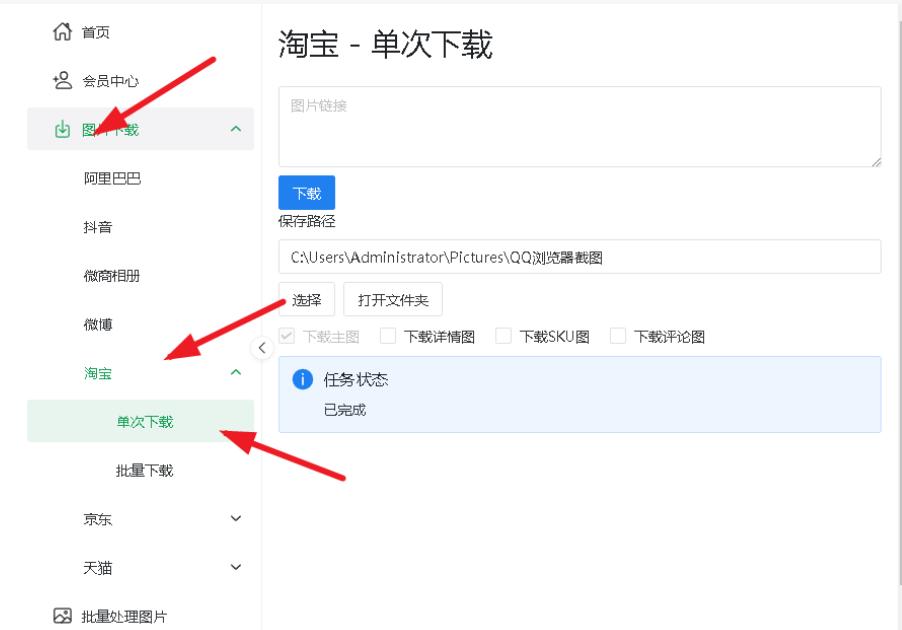Select 阿里巴巴 in the sidebar
Screen dimensions: 902x630
coord(140,178)
